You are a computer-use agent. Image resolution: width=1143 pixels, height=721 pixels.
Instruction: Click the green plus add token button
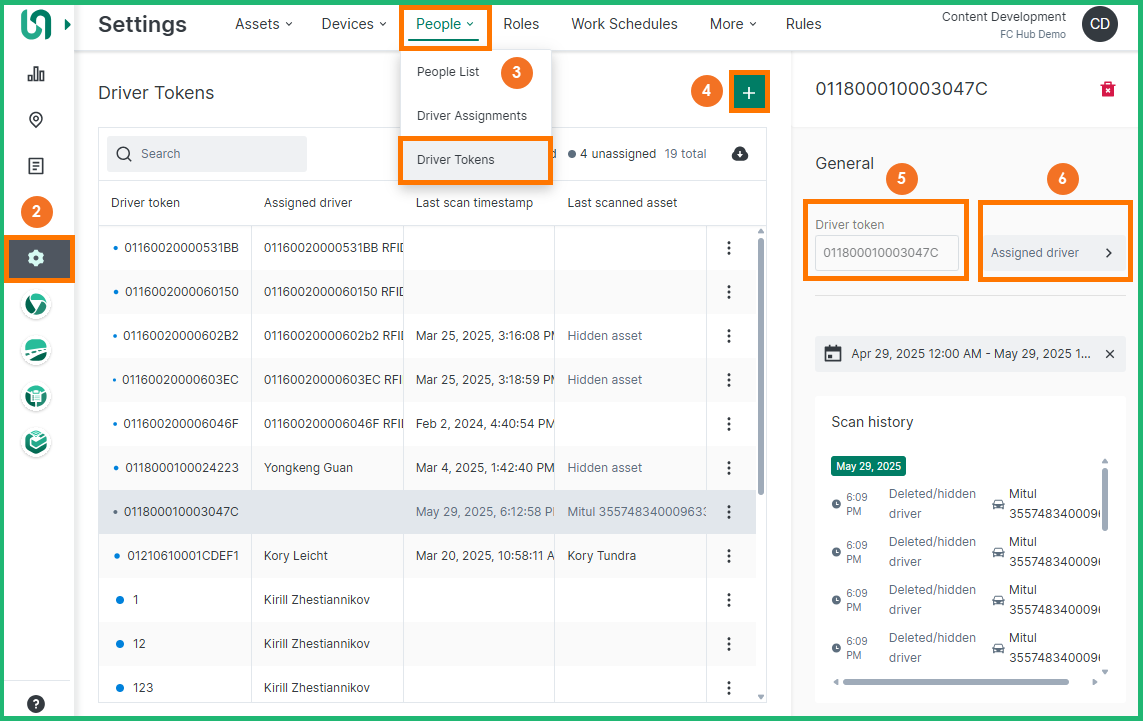[749, 93]
